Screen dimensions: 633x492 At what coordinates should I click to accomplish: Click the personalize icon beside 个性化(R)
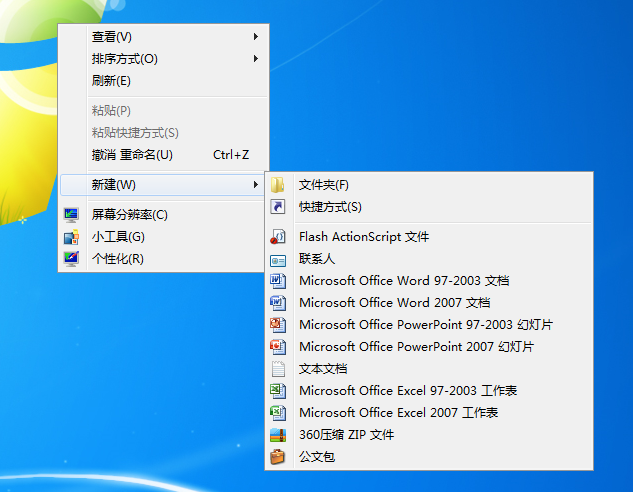click(x=71, y=259)
